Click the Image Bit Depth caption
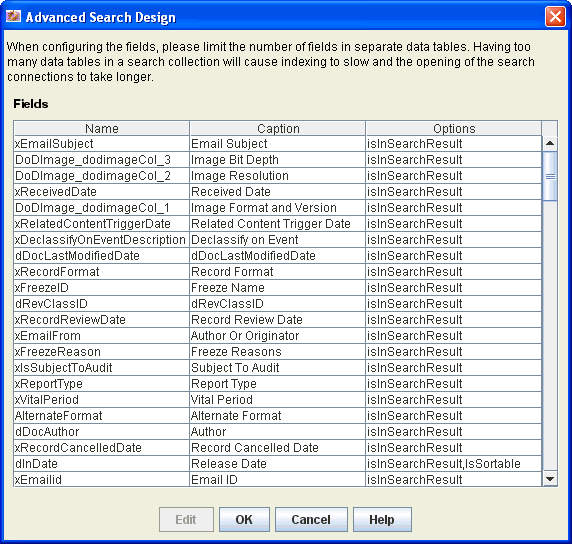This screenshot has height=544, width=572. pyautogui.click(x=278, y=160)
